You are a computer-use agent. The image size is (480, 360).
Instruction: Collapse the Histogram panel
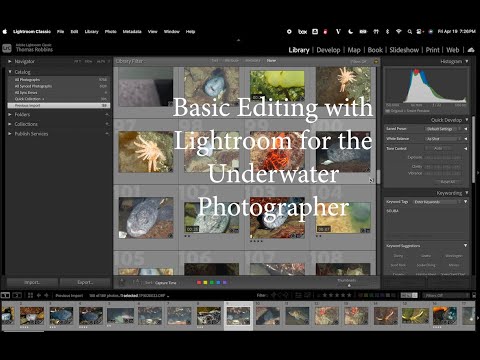[x=467, y=61]
